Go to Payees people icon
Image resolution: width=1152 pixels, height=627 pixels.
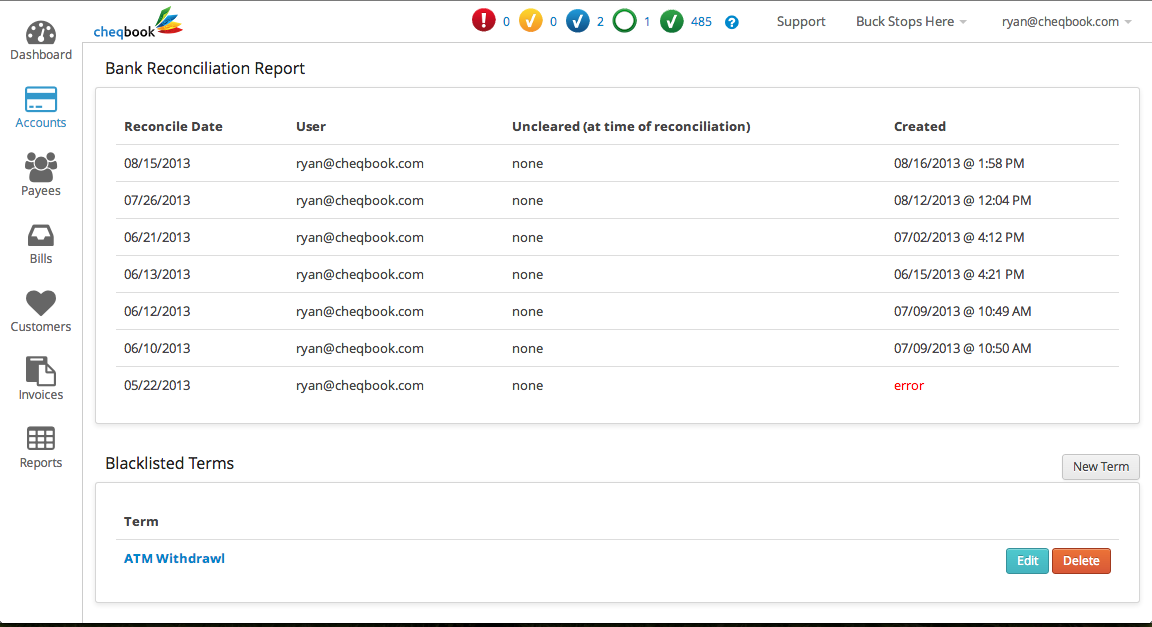point(41,167)
